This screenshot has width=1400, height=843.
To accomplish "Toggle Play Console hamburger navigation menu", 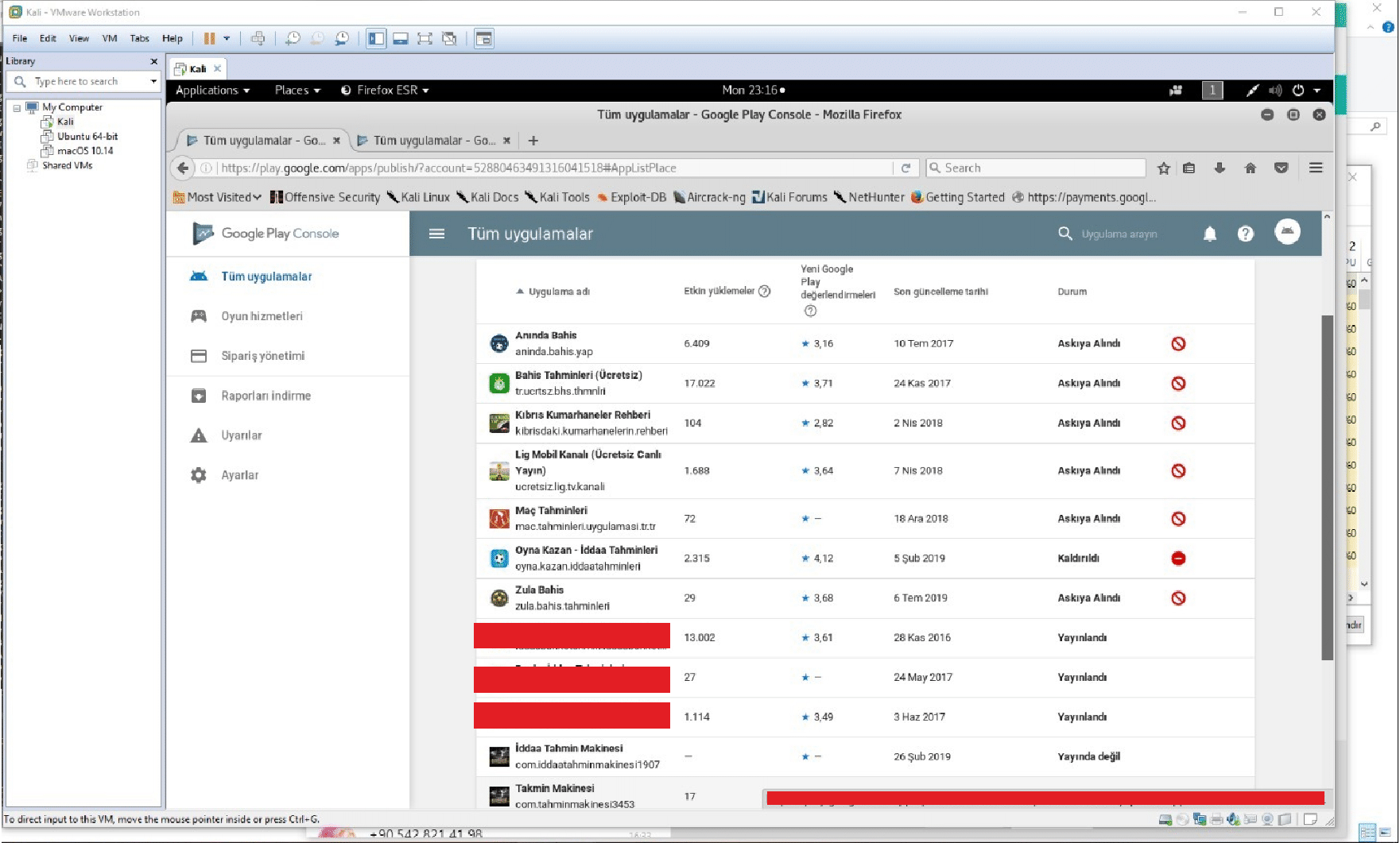I will 436,234.
